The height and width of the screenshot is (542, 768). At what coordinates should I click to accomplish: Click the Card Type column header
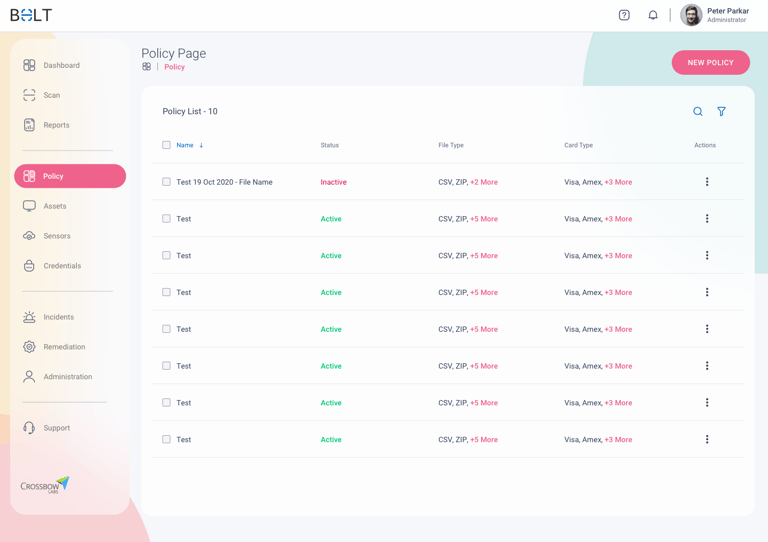578,145
